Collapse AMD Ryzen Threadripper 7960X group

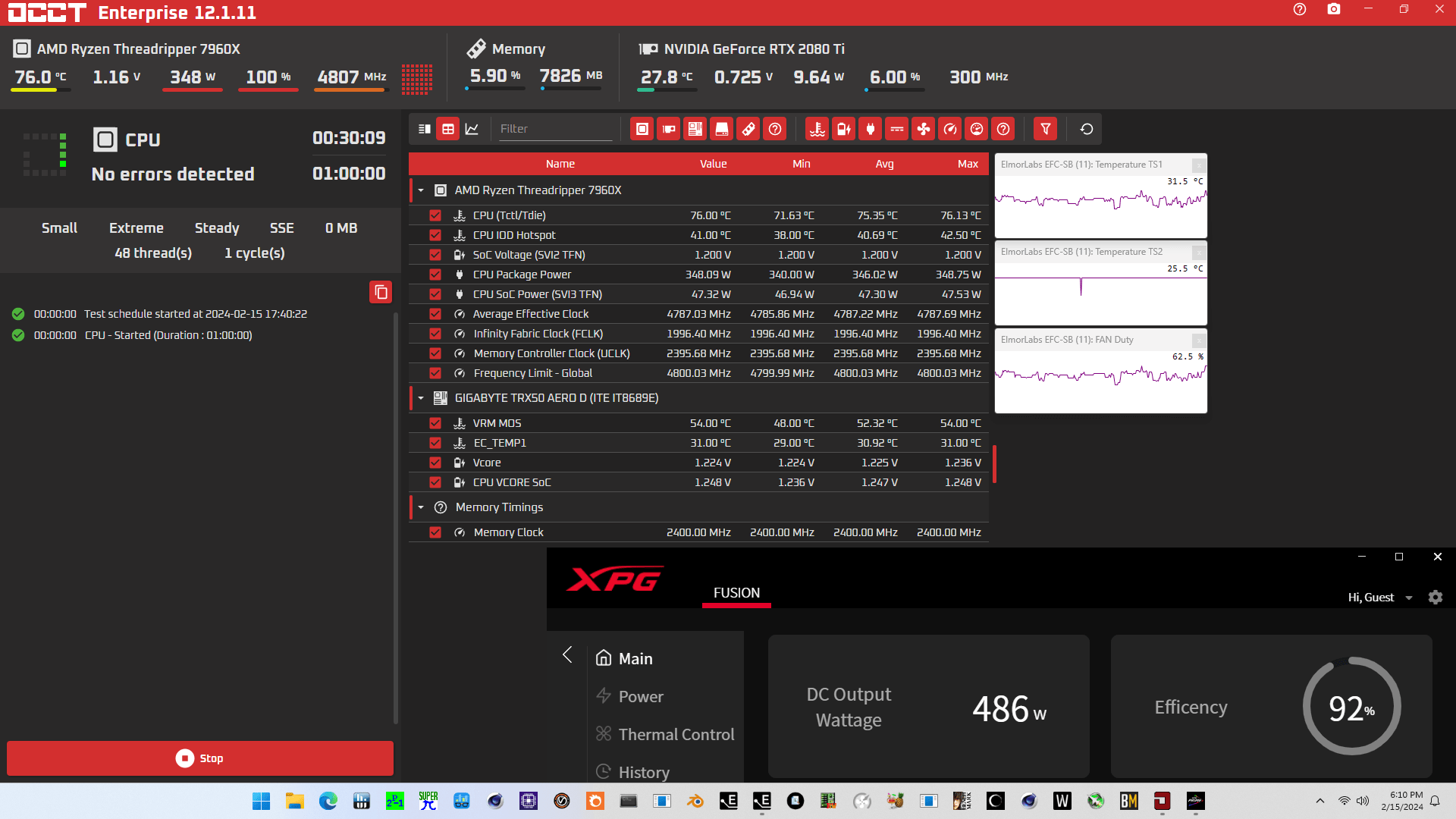coord(421,190)
